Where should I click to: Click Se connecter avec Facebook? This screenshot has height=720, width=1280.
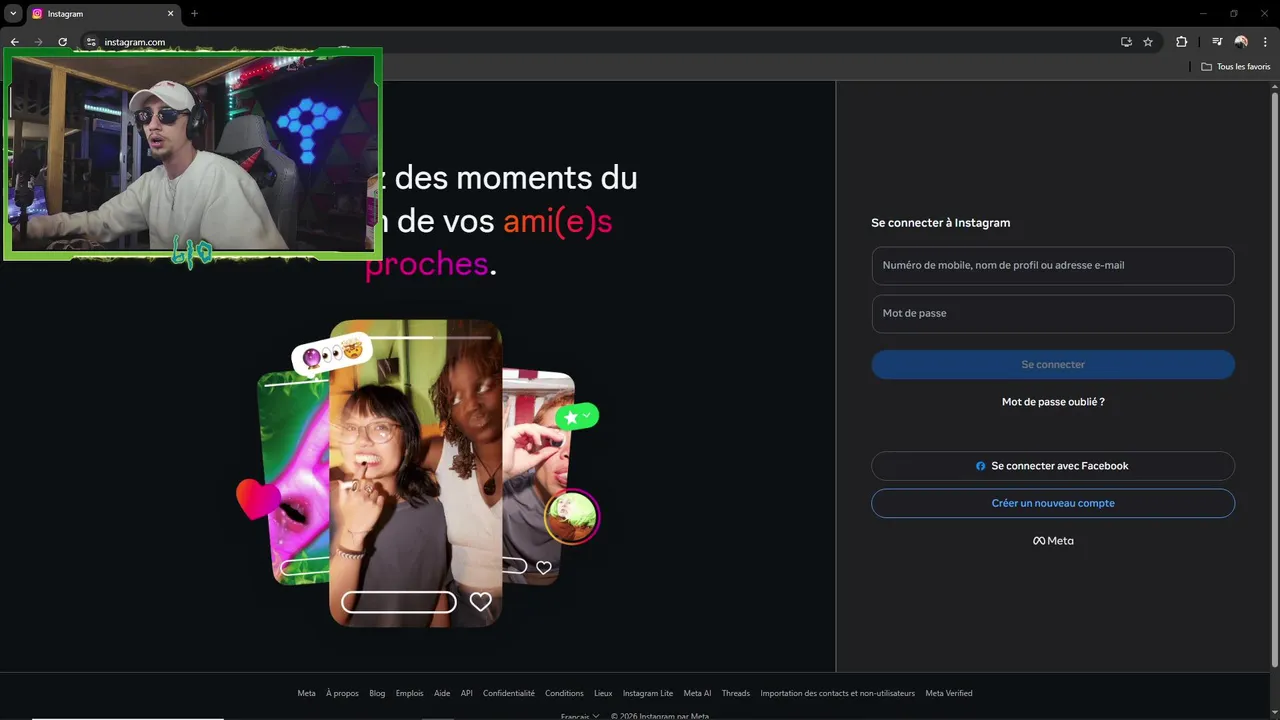coord(1053,466)
